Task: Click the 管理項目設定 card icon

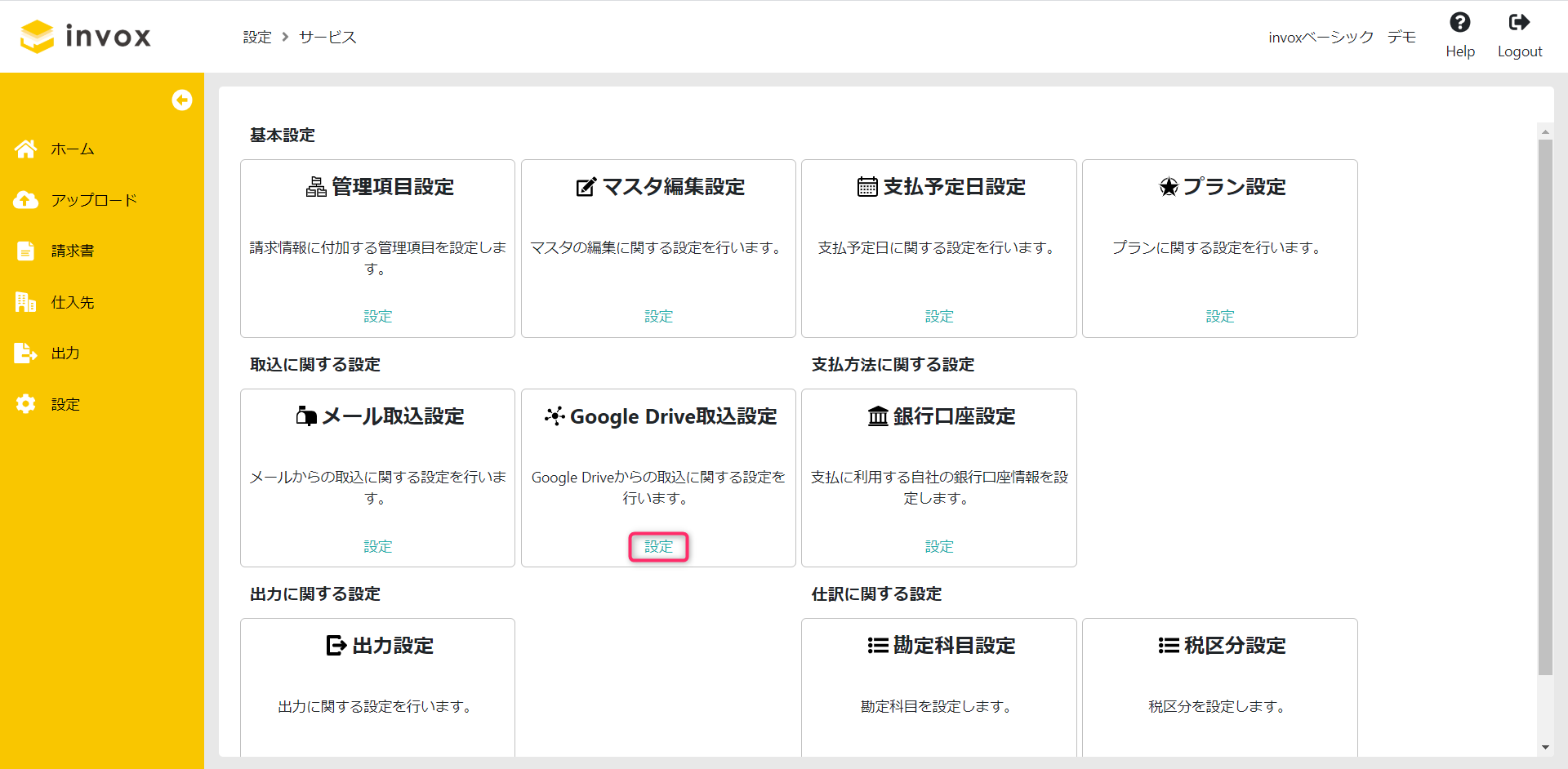Action: (x=316, y=187)
